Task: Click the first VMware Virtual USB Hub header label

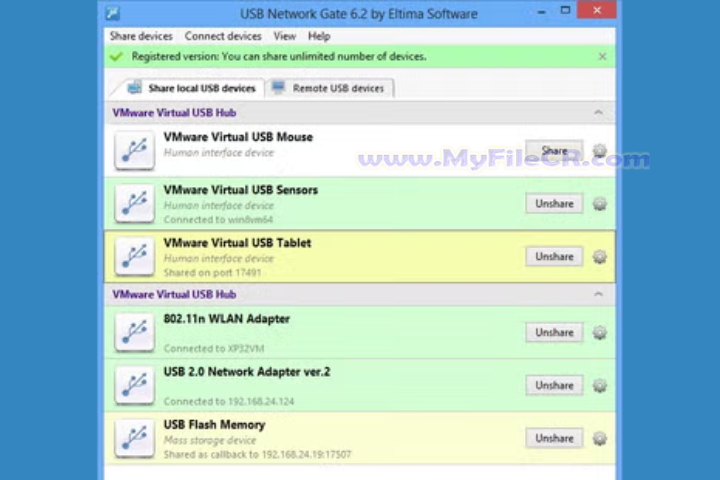Action: click(174, 113)
